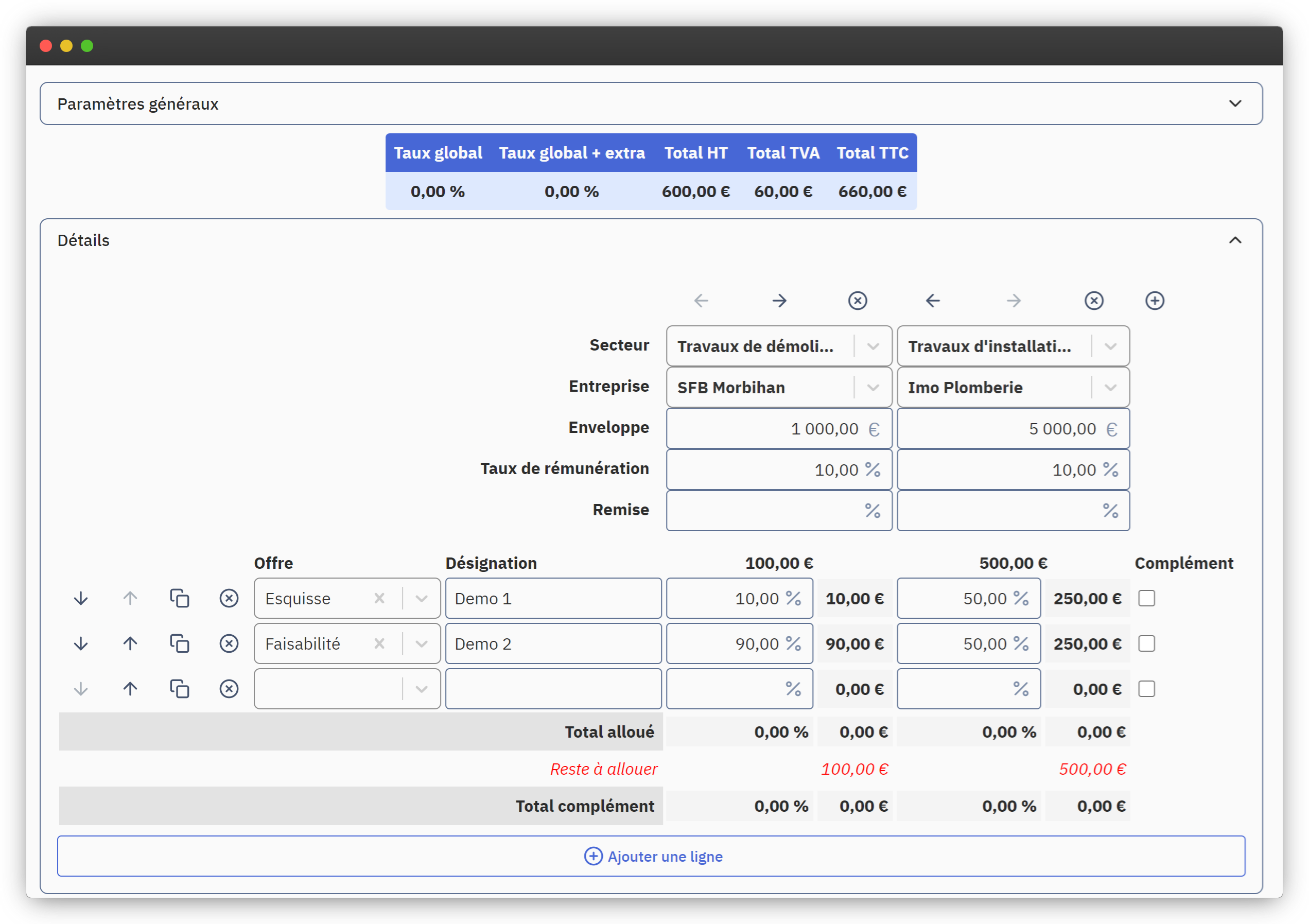Open the SFB Morbihan entreprise dropdown
The image size is (1309, 924).
coord(873,387)
